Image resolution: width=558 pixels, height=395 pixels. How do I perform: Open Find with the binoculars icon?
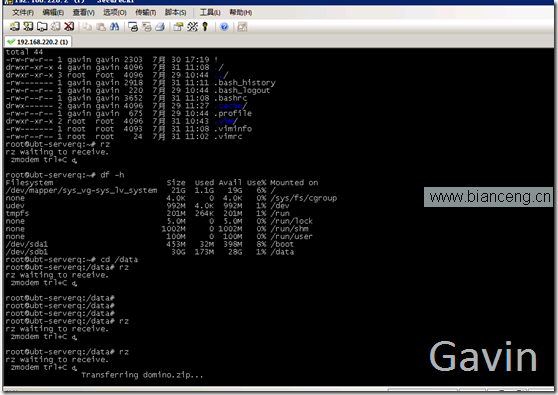115,26
